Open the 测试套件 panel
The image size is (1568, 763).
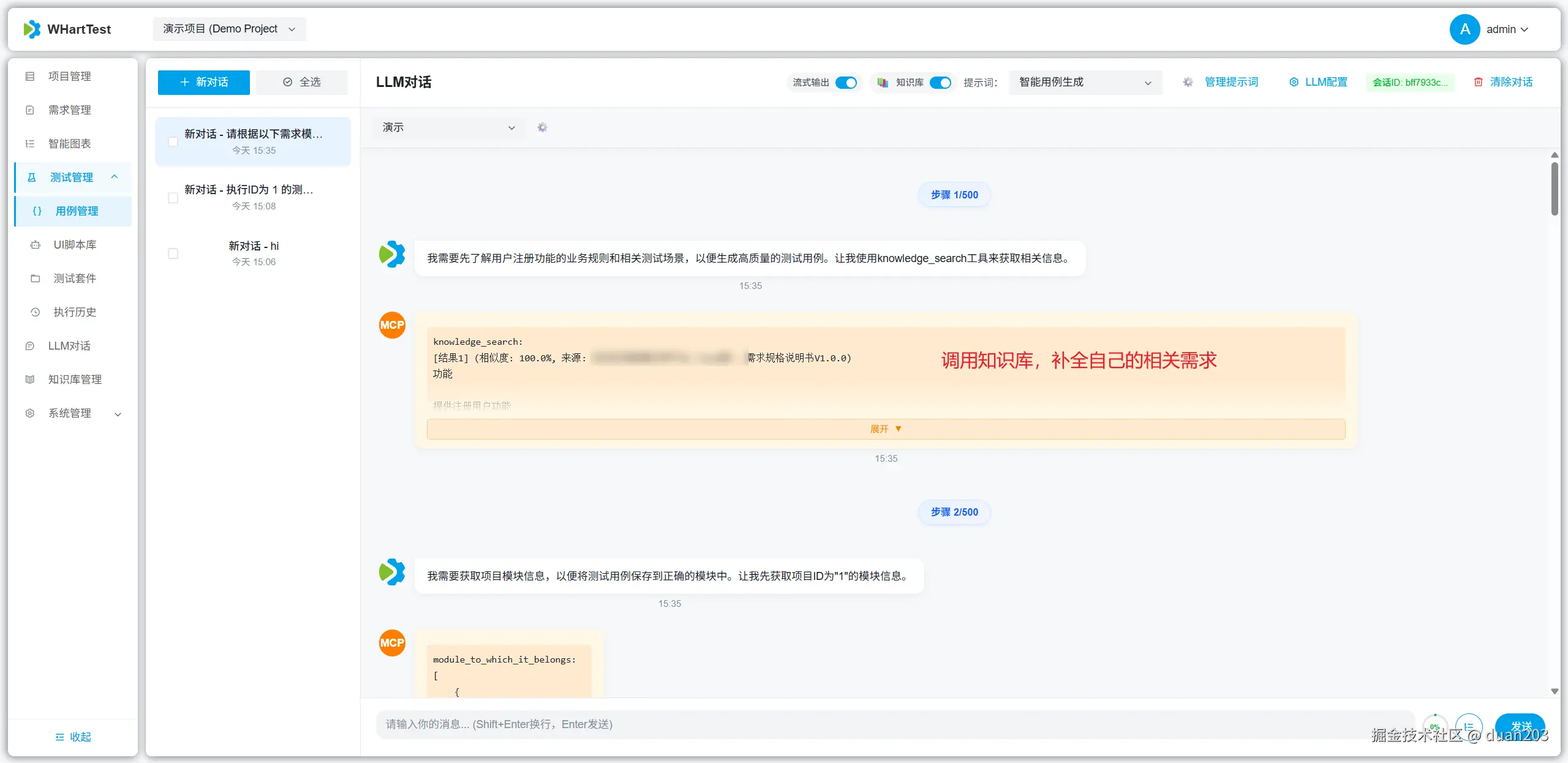click(x=75, y=278)
